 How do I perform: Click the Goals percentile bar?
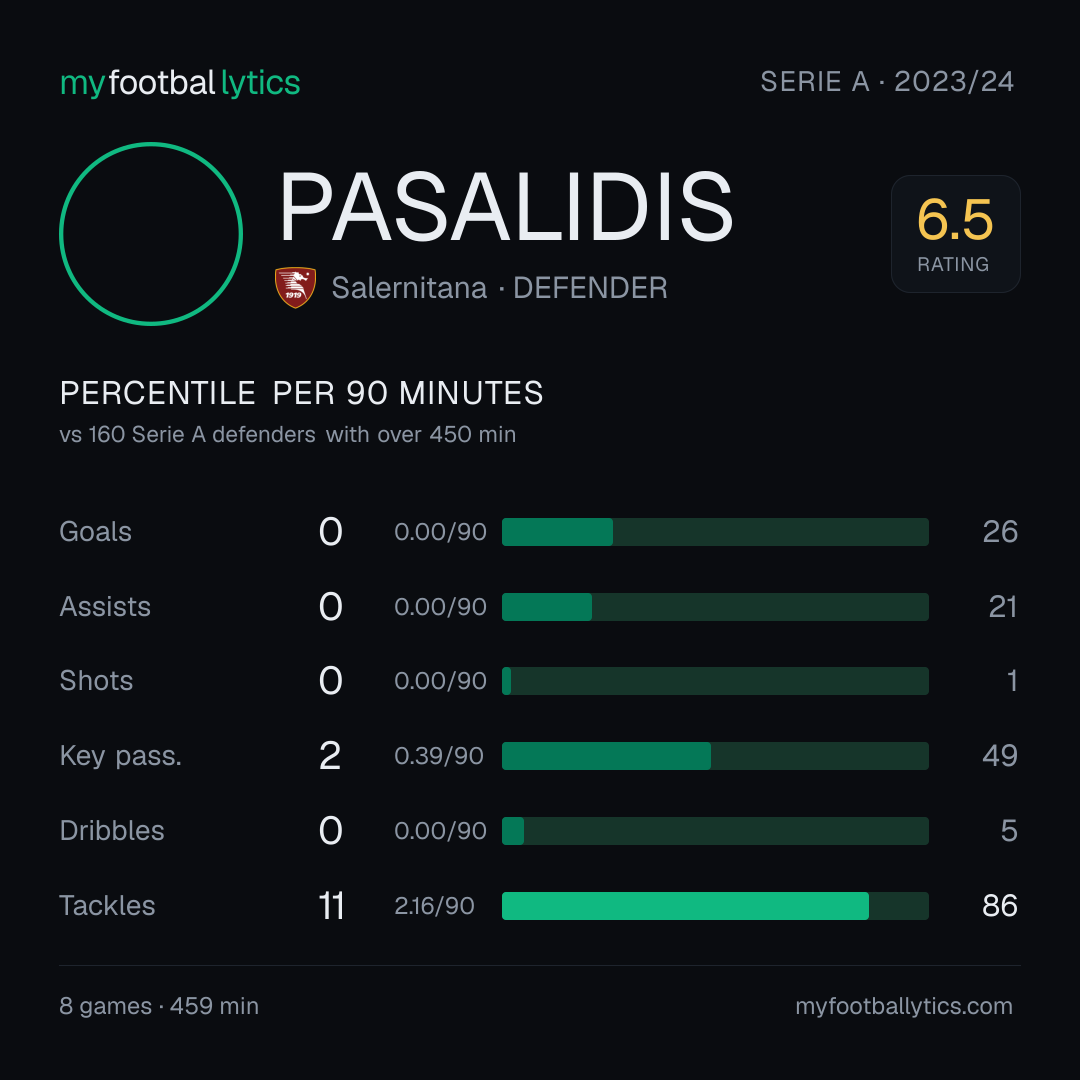(x=715, y=532)
